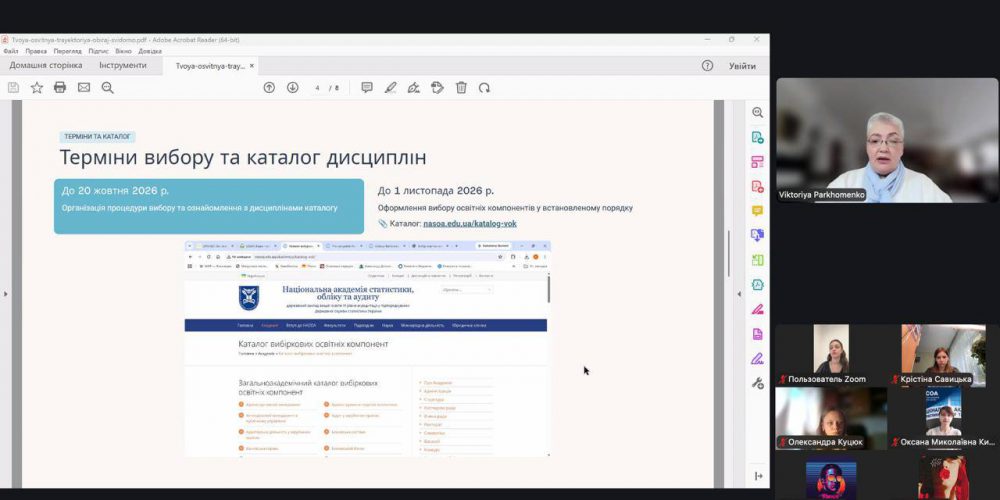
Task: Send the file by email envelope icon
Action: pyautogui.click(x=84, y=87)
